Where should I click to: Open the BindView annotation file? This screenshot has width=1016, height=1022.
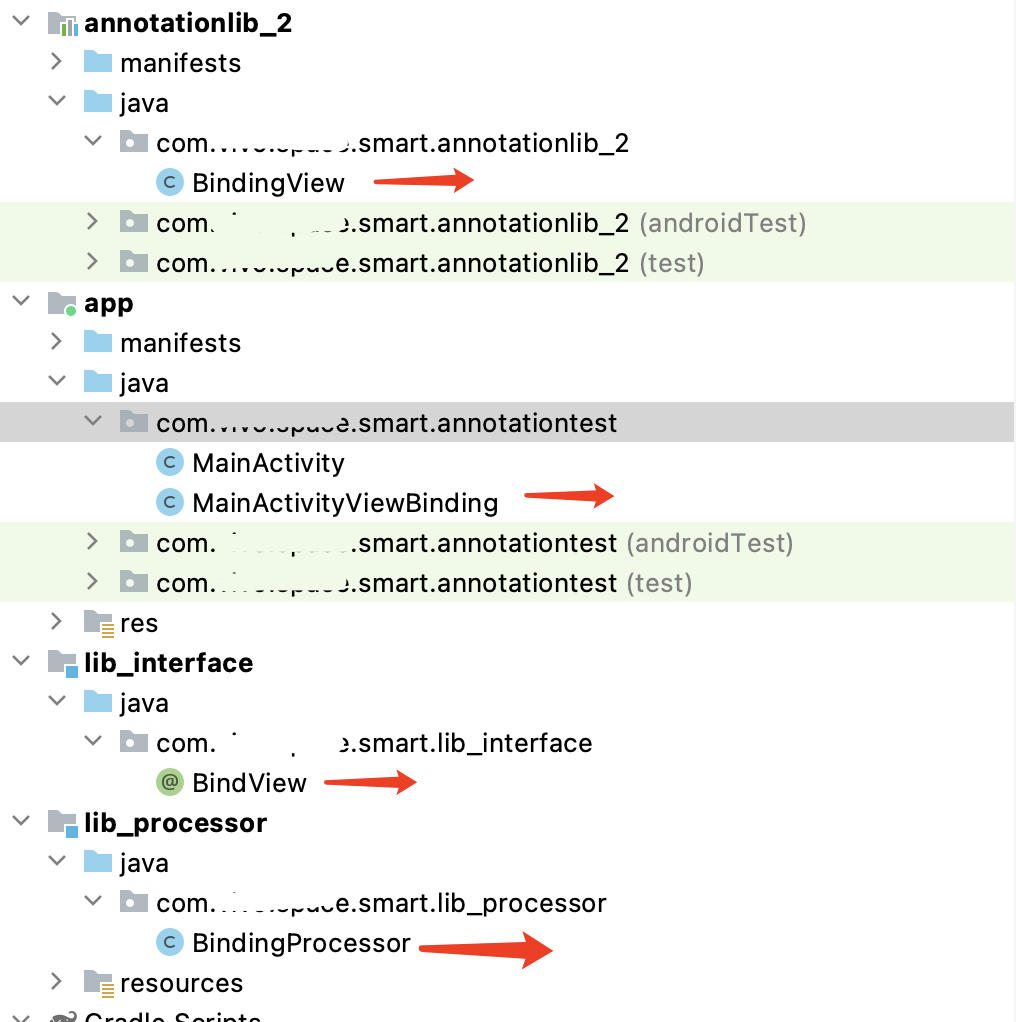250,783
